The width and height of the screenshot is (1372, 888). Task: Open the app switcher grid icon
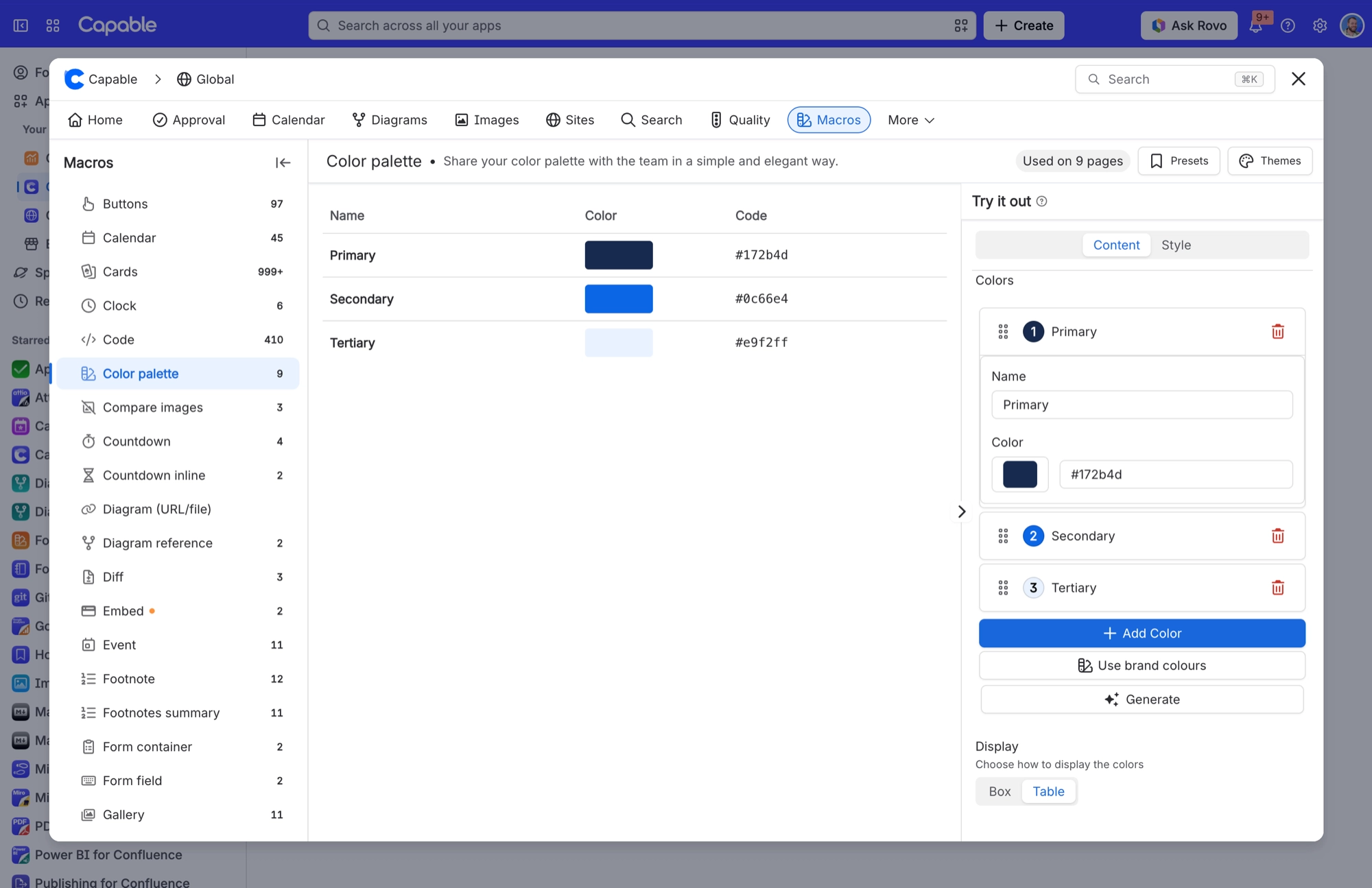[x=53, y=25]
